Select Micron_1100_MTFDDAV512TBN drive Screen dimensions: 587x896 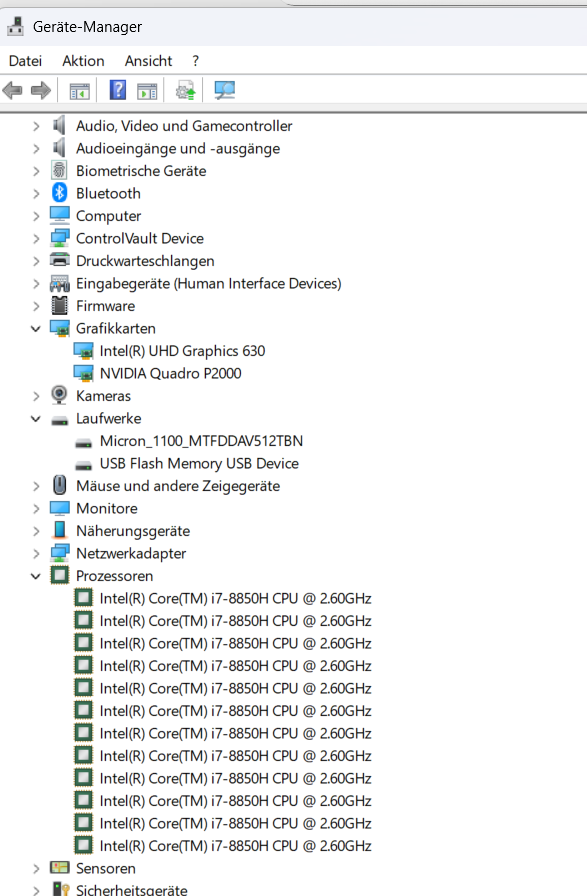[x=201, y=441]
